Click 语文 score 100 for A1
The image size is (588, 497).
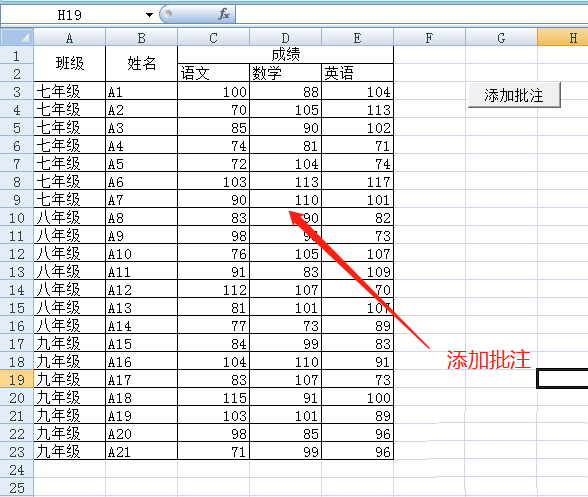[x=213, y=92]
